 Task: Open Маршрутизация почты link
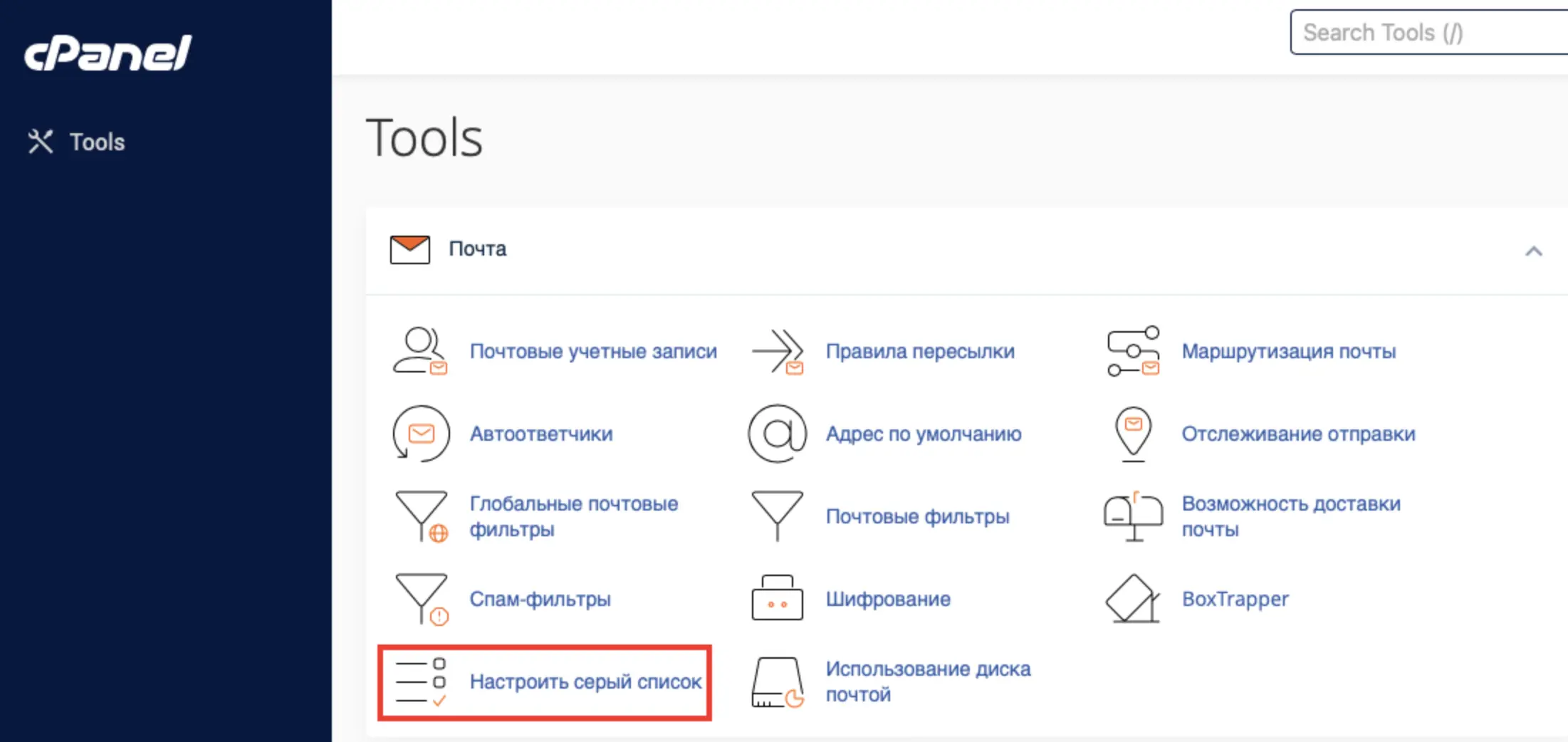coord(1289,351)
